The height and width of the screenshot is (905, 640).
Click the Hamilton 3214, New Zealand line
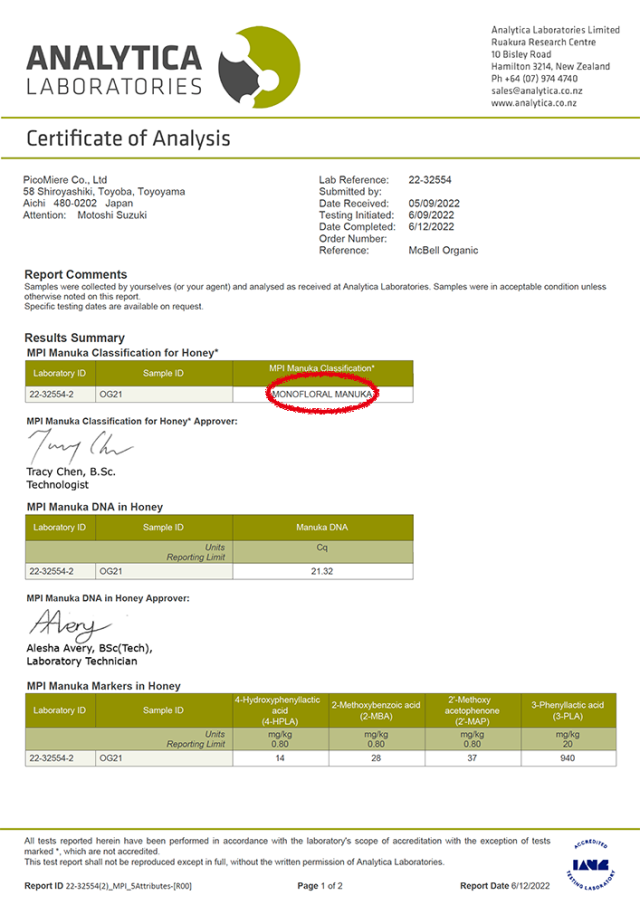[x=551, y=66]
